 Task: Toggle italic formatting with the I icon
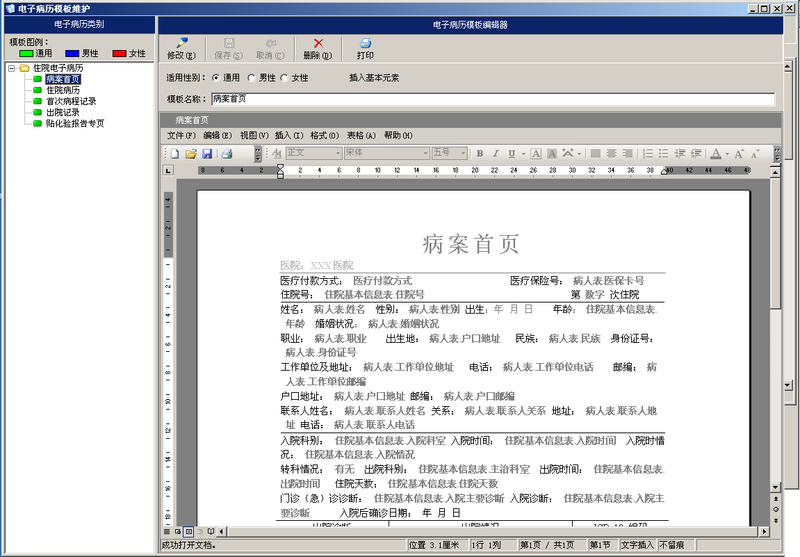click(x=495, y=153)
